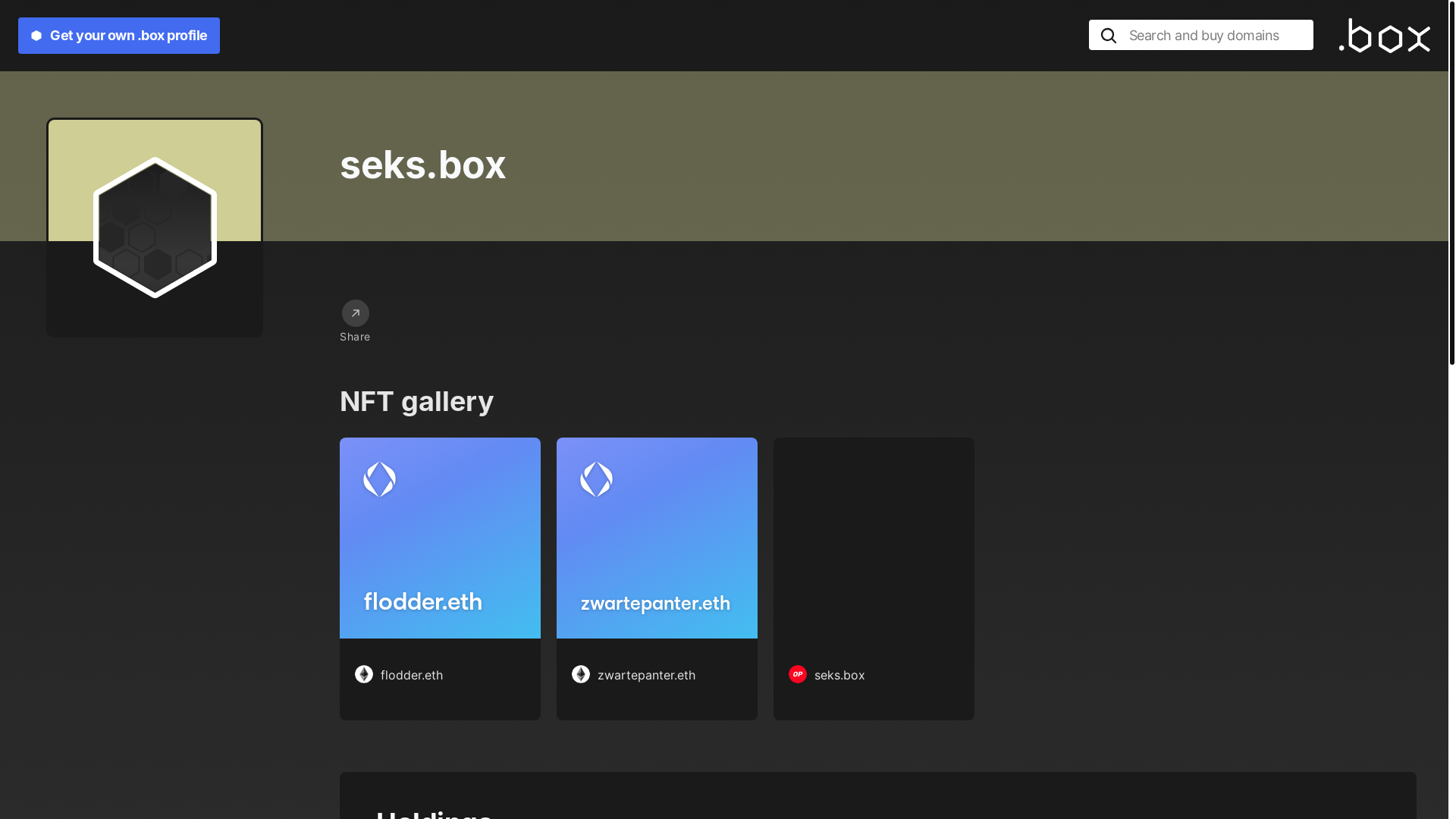
Task: Click the seks.box profile title
Action: tap(422, 165)
